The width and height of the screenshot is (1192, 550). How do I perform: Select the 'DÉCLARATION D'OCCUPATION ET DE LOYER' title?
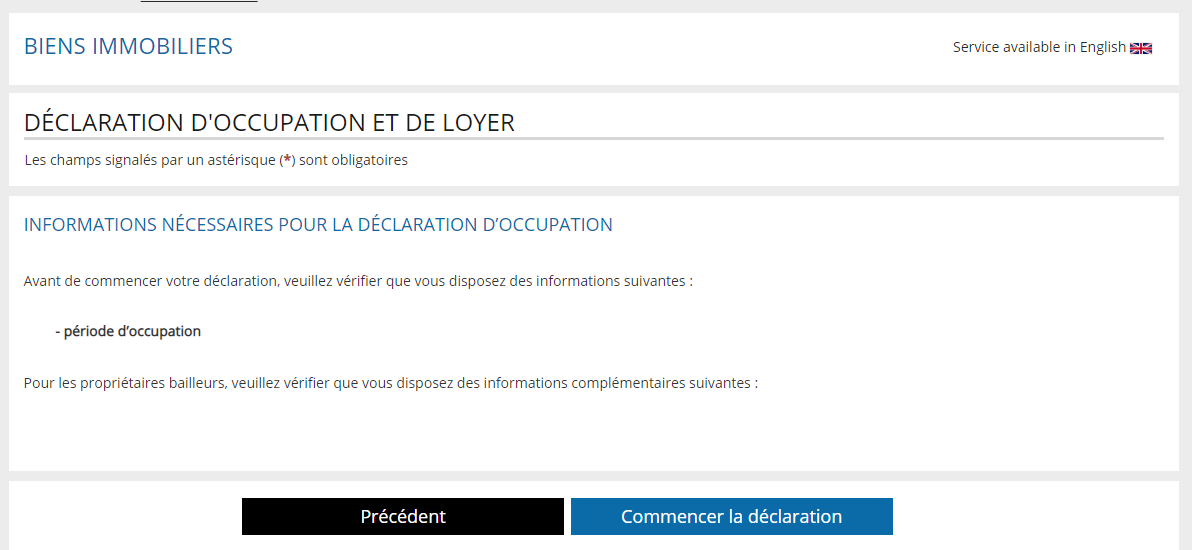[269, 123]
